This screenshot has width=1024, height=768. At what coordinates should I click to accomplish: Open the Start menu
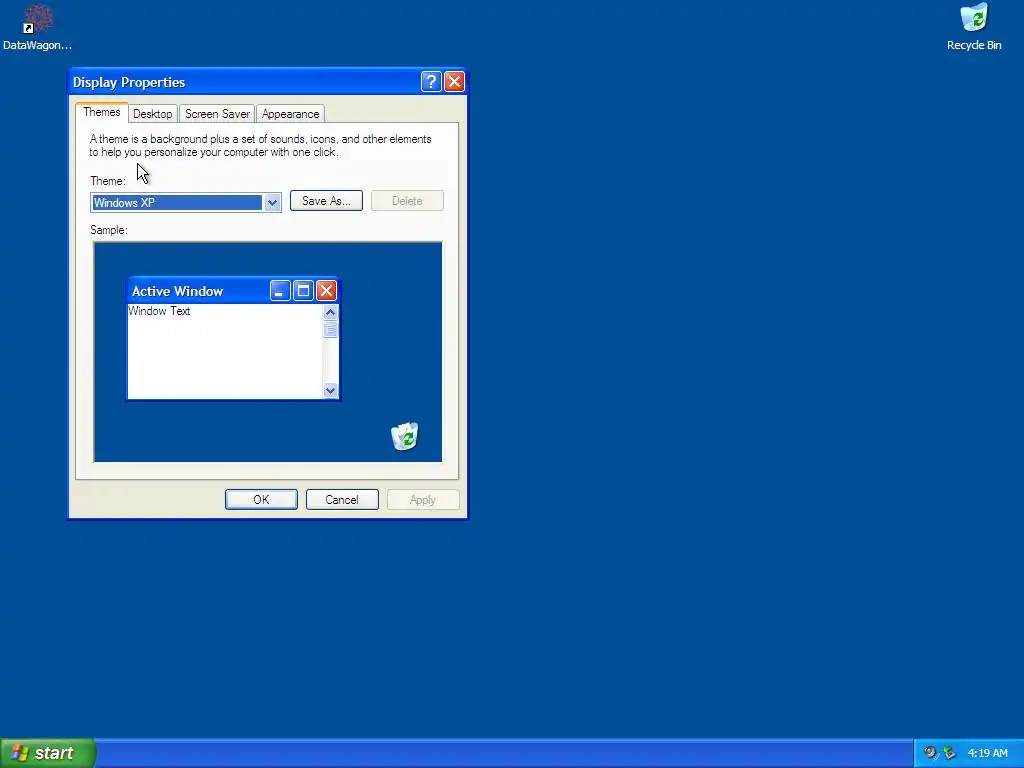(48, 753)
